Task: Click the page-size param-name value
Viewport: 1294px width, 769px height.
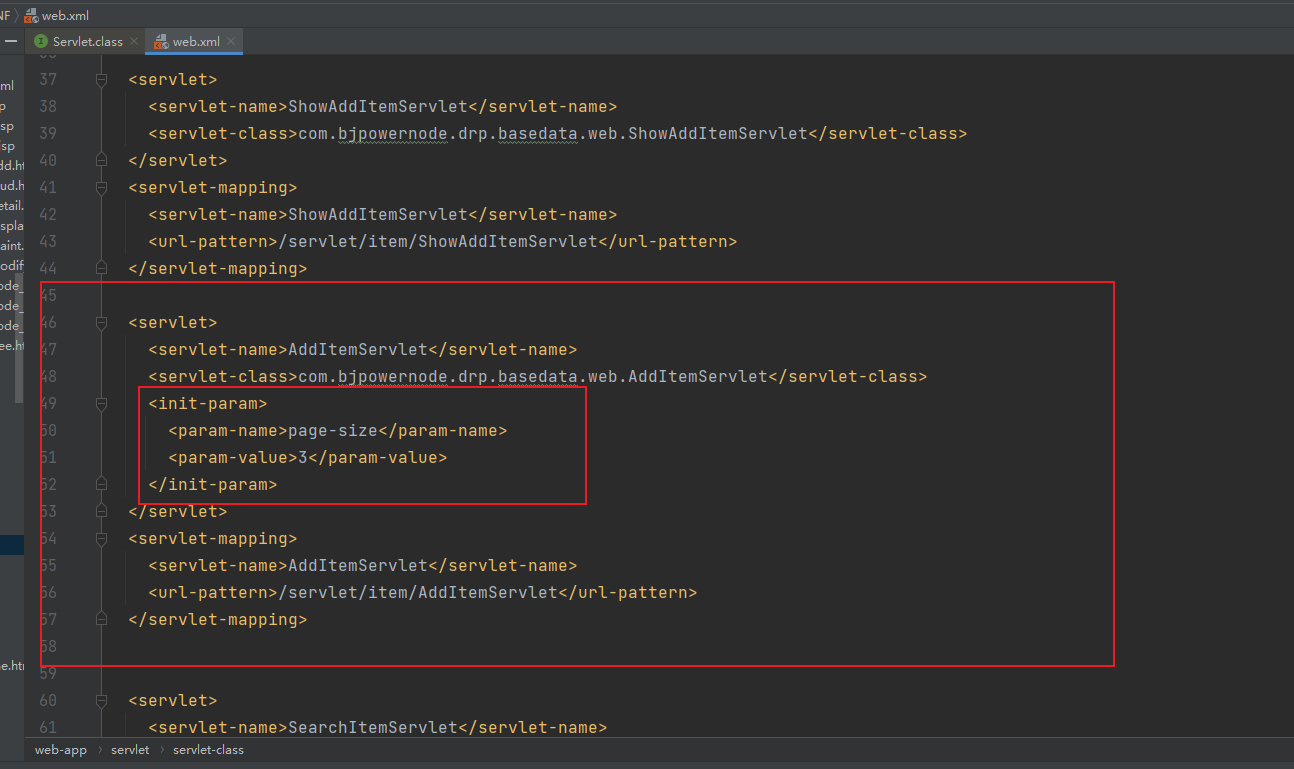Action: pos(333,431)
